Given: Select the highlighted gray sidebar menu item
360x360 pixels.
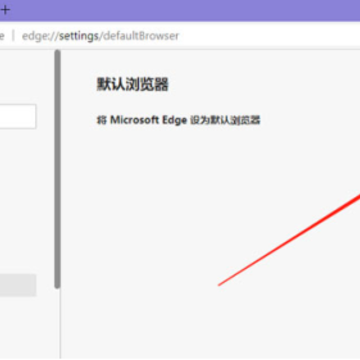Looking at the screenshot, I should 18,285.
